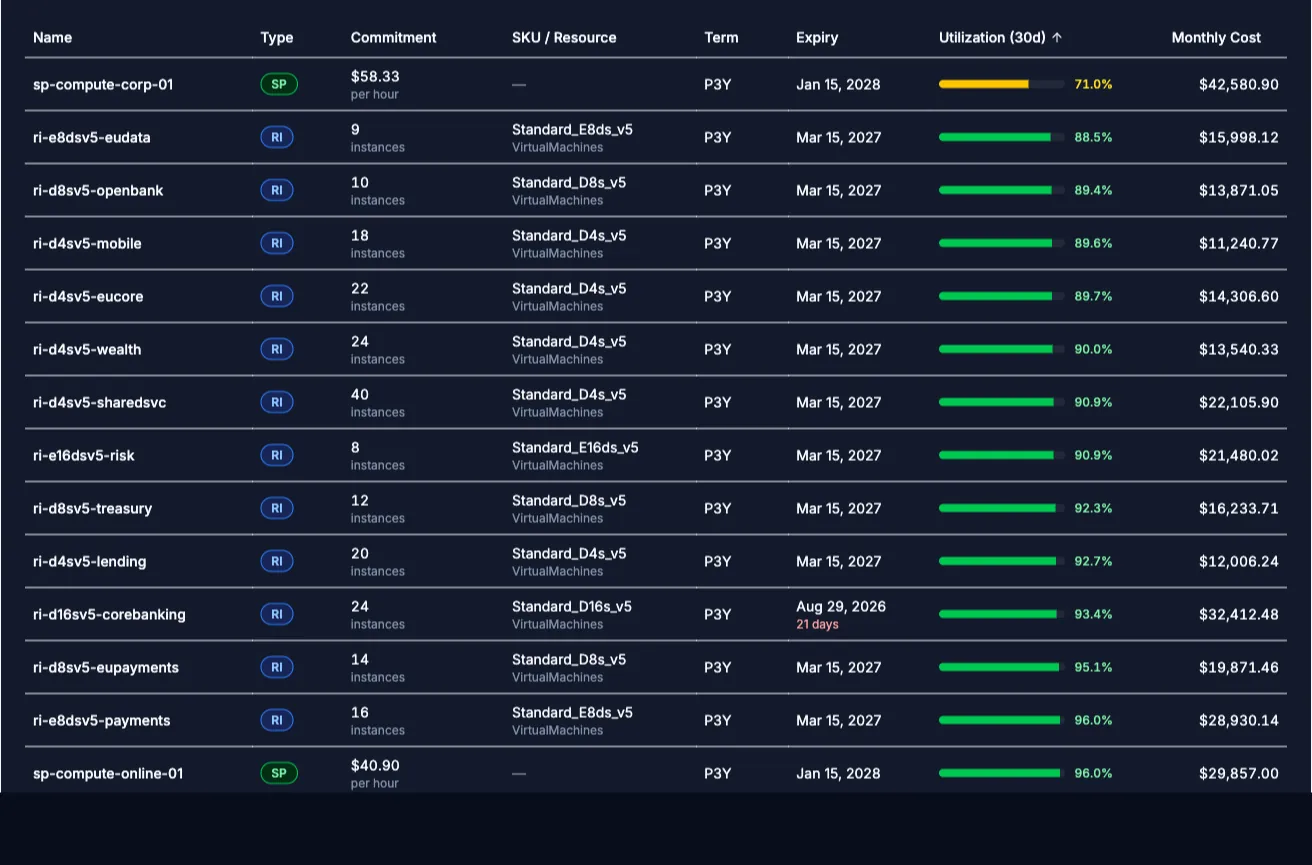Select the ri-d4sv5-lending row name
This screenshot has height=865, width=1312.
[x=90, y=561]
